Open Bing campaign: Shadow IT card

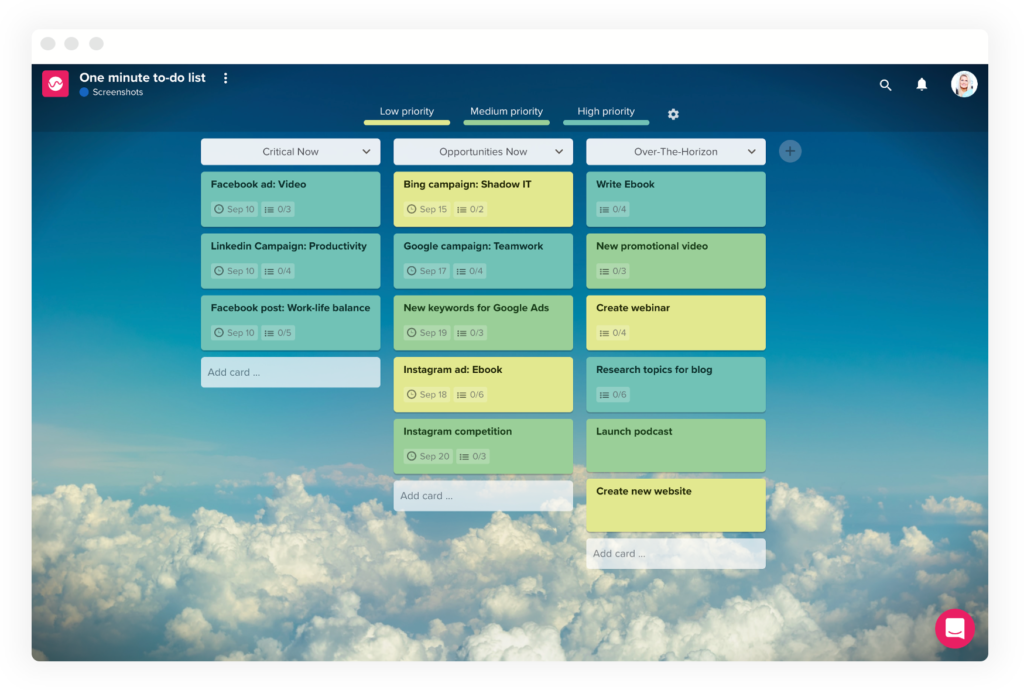[483, 199]
